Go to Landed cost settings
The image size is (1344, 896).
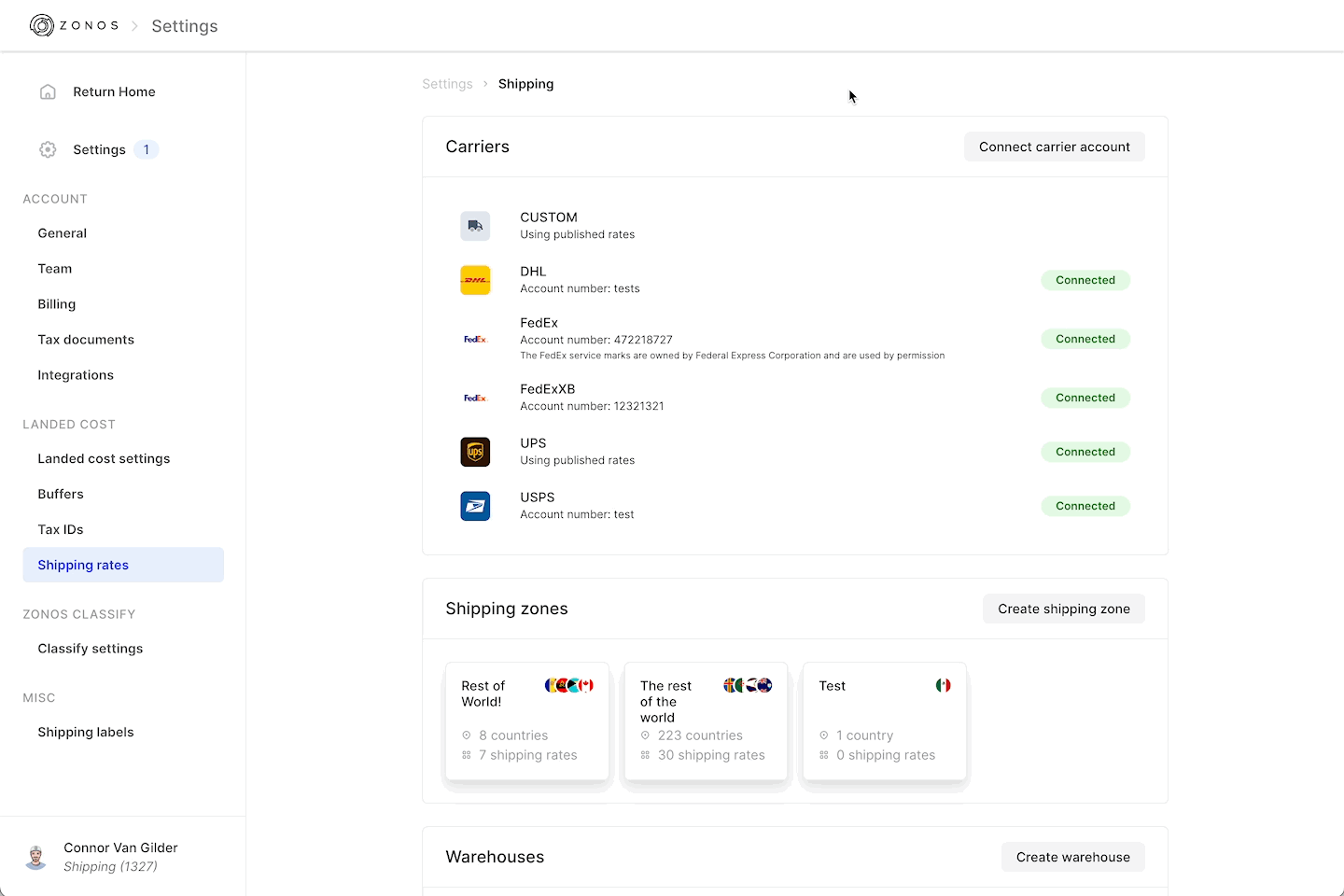pos(104,458)
